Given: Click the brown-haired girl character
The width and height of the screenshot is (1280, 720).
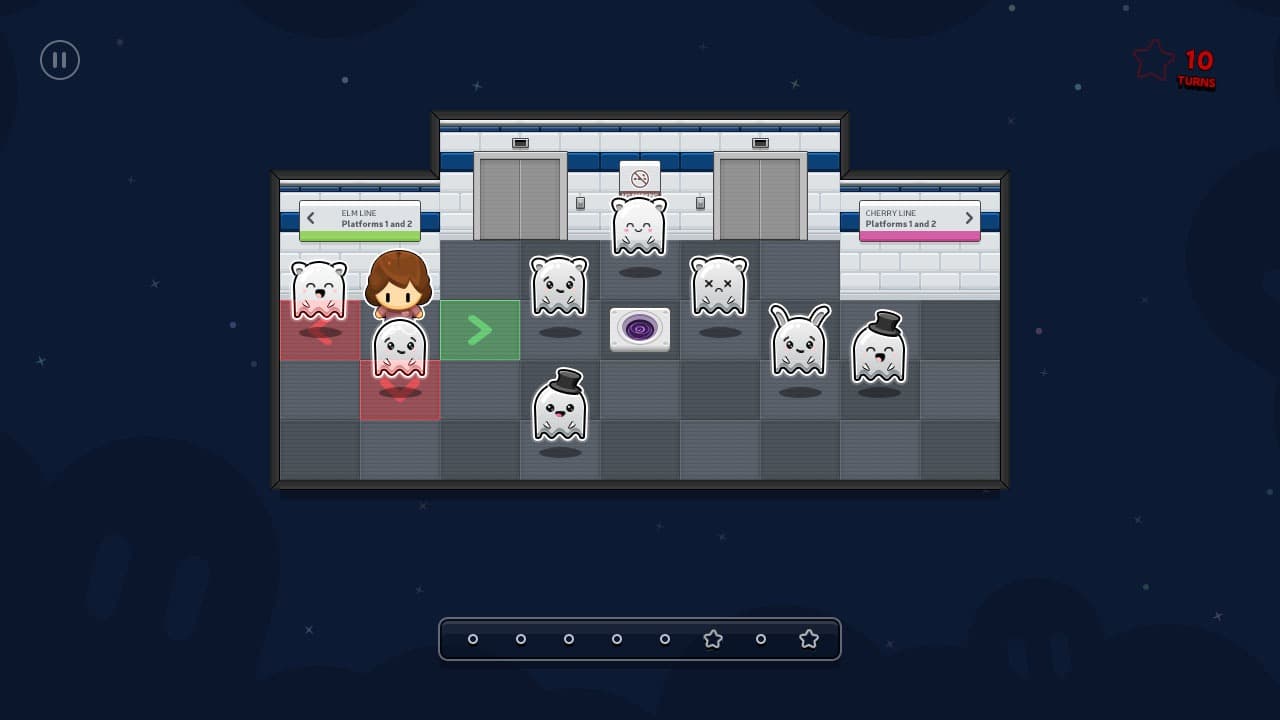Looking at the screenshot, I should coord(398,284).
